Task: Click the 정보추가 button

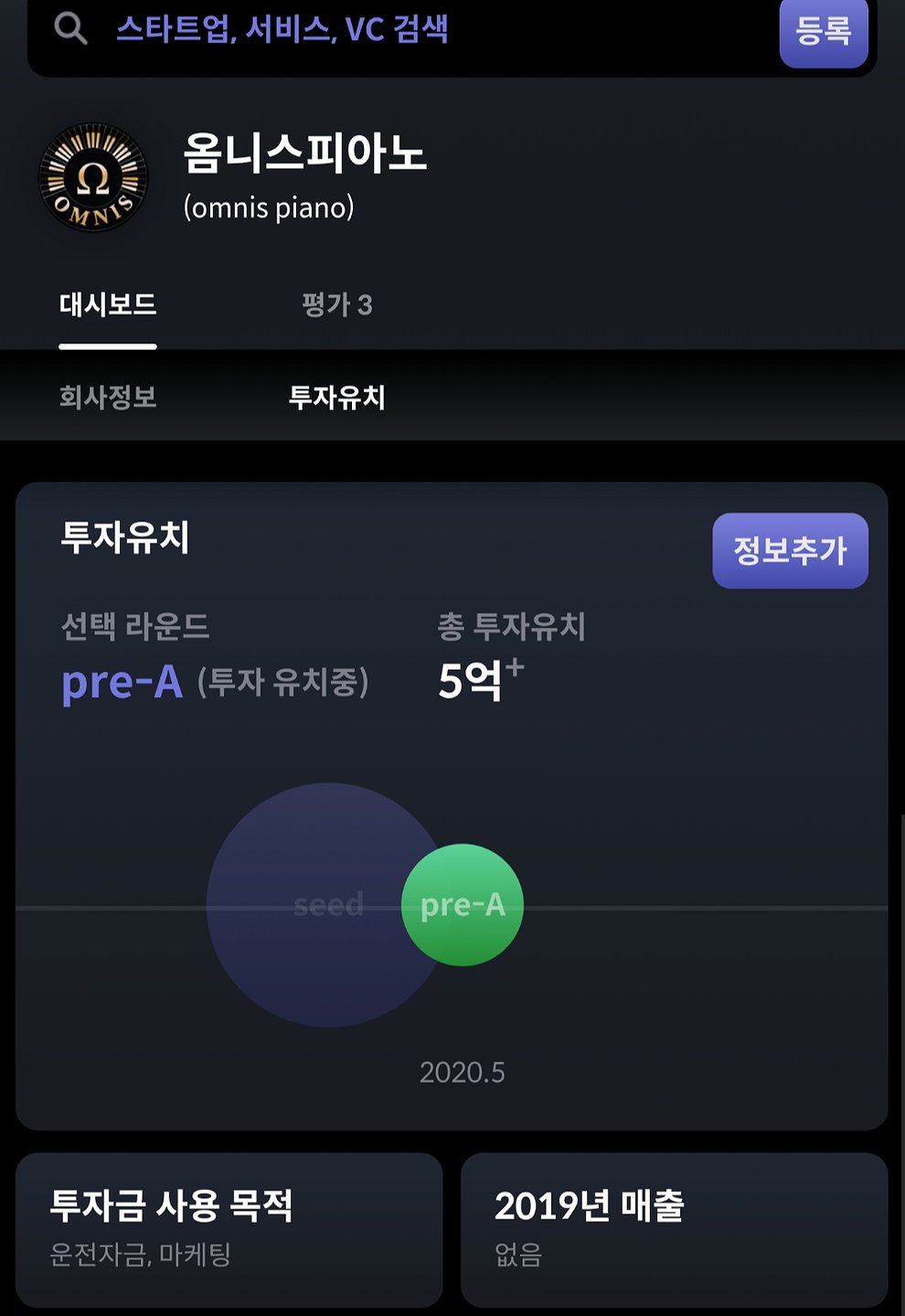Action: (790, 550)
